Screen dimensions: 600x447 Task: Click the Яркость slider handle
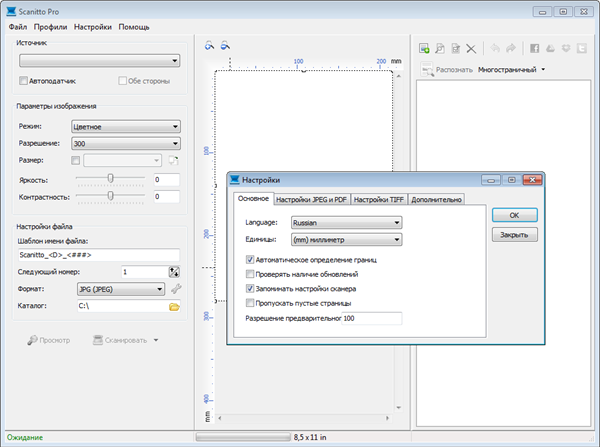[x=111, y=178]
